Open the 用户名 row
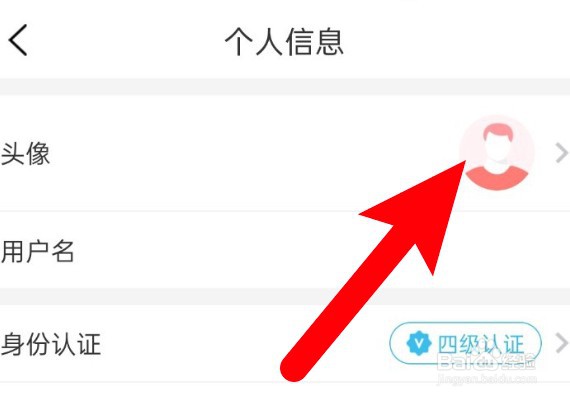 coord(285,250)
